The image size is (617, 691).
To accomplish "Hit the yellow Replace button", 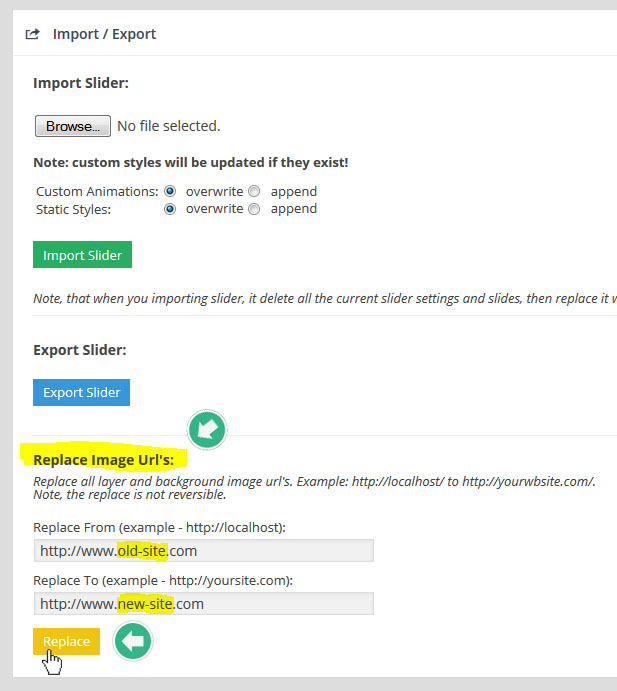I will pos(66,641).
